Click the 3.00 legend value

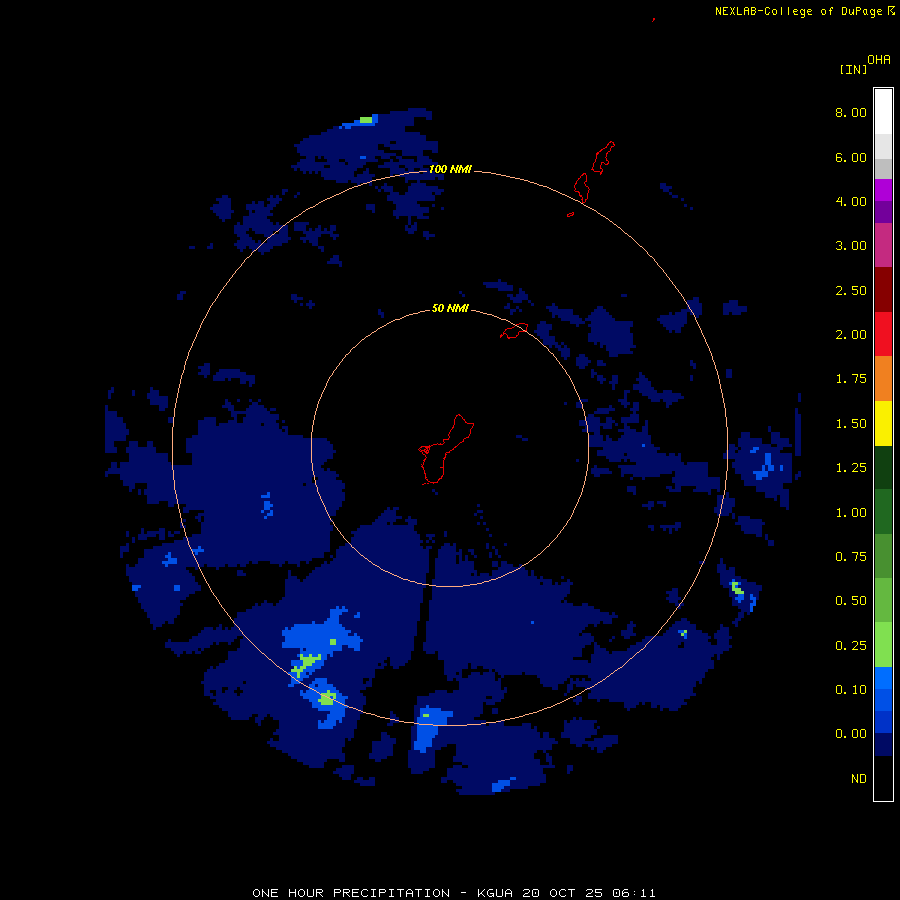click(x=851, y=246)
